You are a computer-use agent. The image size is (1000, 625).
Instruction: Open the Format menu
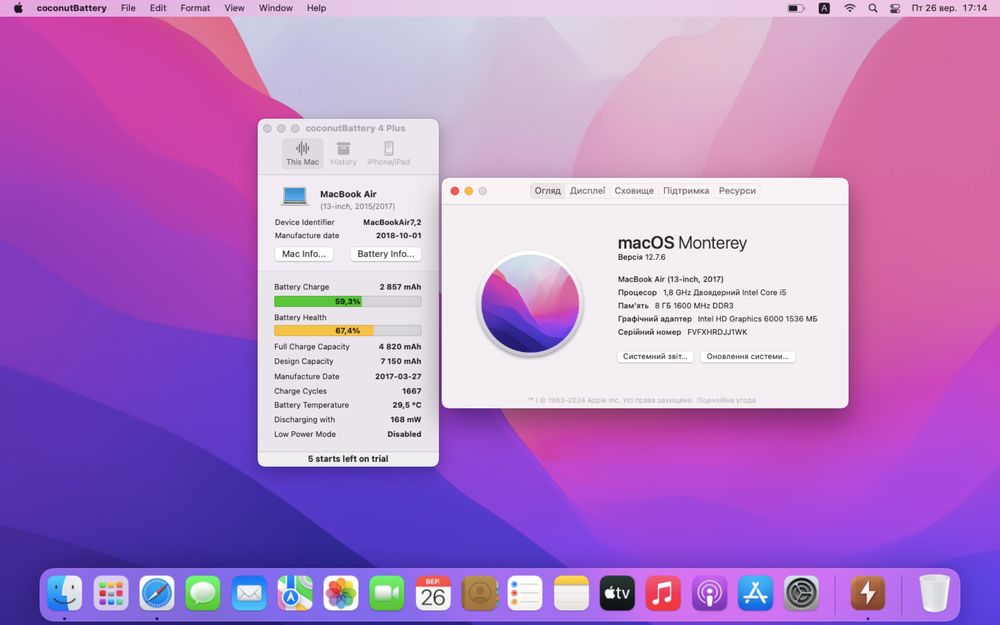click(195, 8)
